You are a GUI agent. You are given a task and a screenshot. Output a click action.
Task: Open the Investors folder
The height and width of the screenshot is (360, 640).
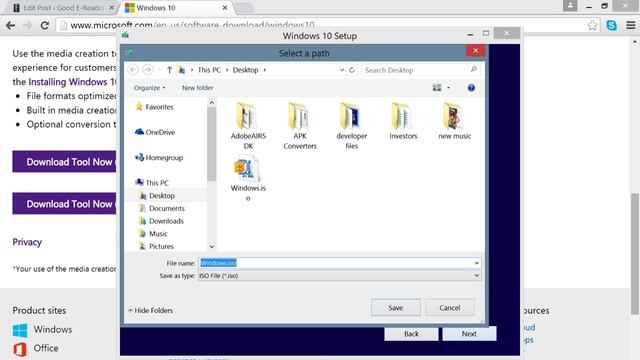pyautogui.click(x=403, y=121)
